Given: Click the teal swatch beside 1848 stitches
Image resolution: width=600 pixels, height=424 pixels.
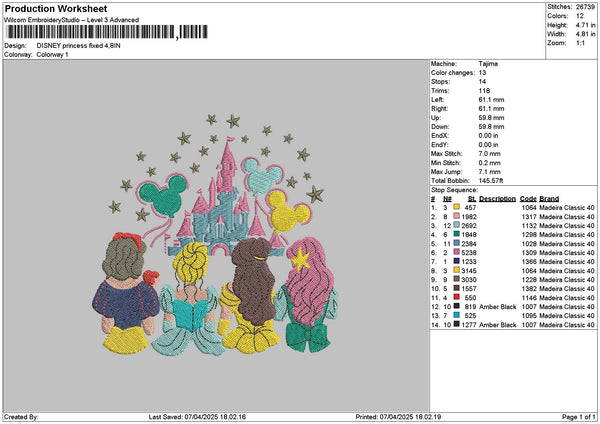Looking at the screenshot, I should 457,234.
